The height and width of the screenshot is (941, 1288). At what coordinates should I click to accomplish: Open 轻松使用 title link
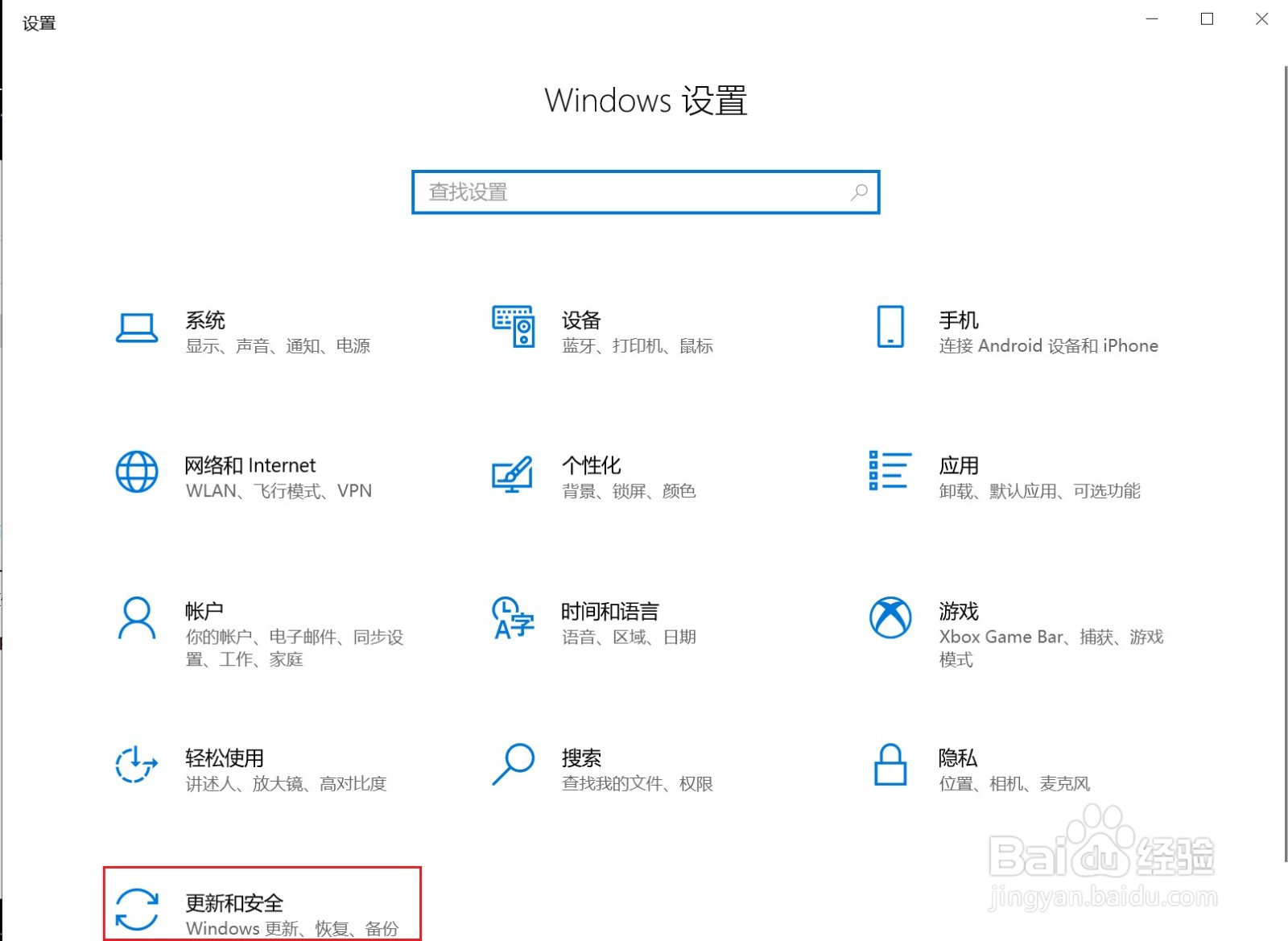point(225,757)
